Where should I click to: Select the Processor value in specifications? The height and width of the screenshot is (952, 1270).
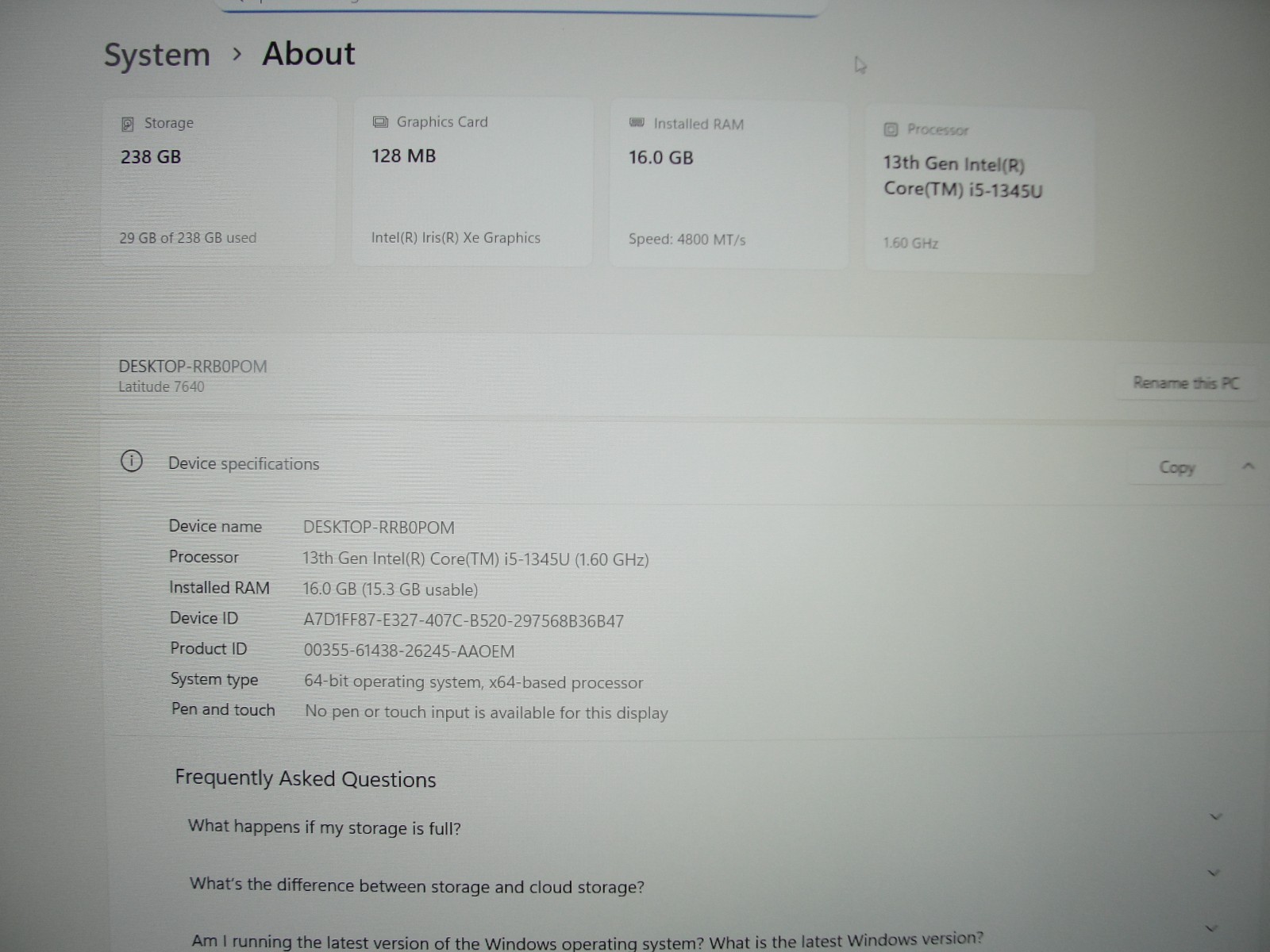tap(475, 559)
